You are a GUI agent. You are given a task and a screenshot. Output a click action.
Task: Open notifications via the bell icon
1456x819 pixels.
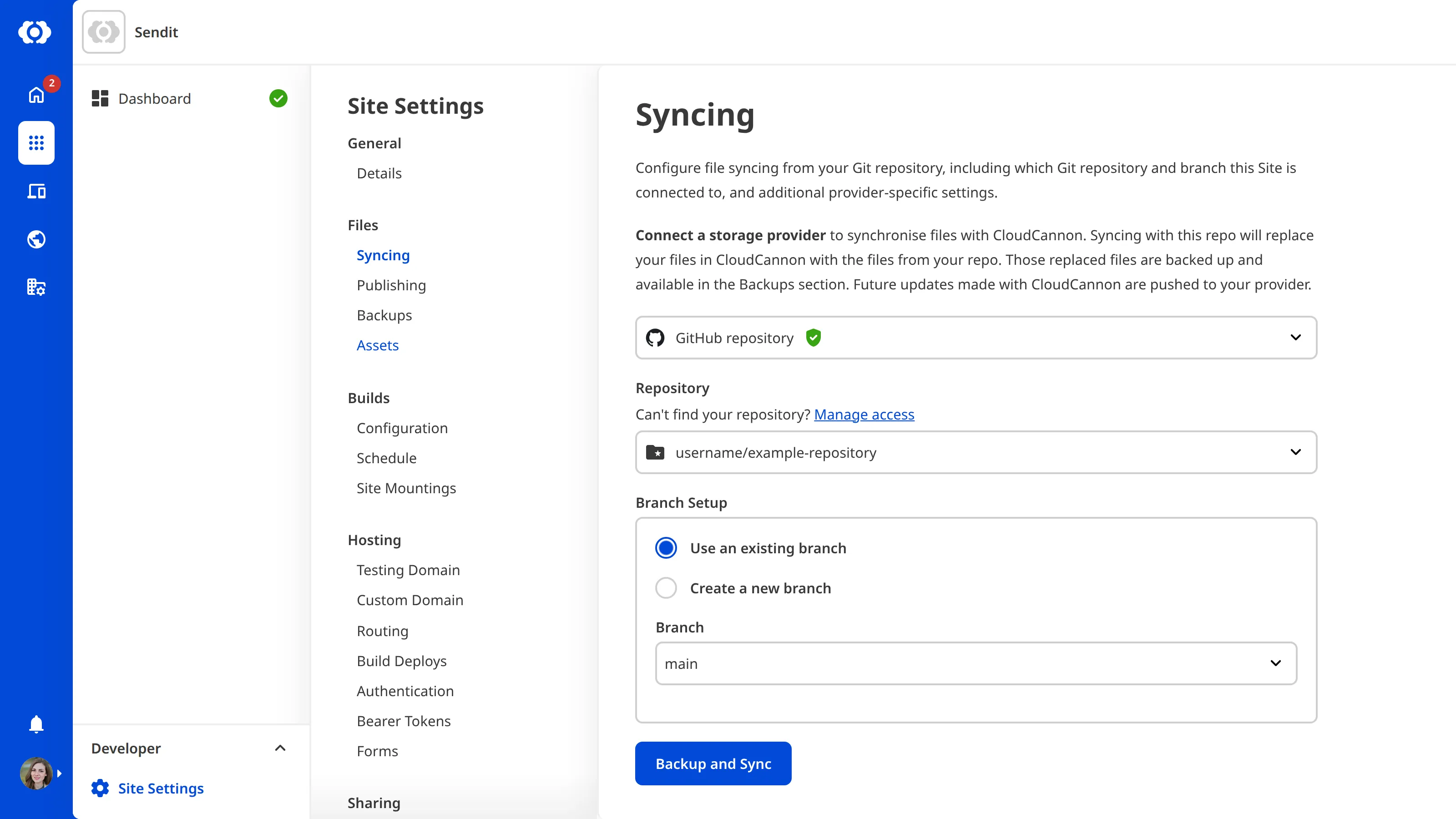[x=35, y=724]
